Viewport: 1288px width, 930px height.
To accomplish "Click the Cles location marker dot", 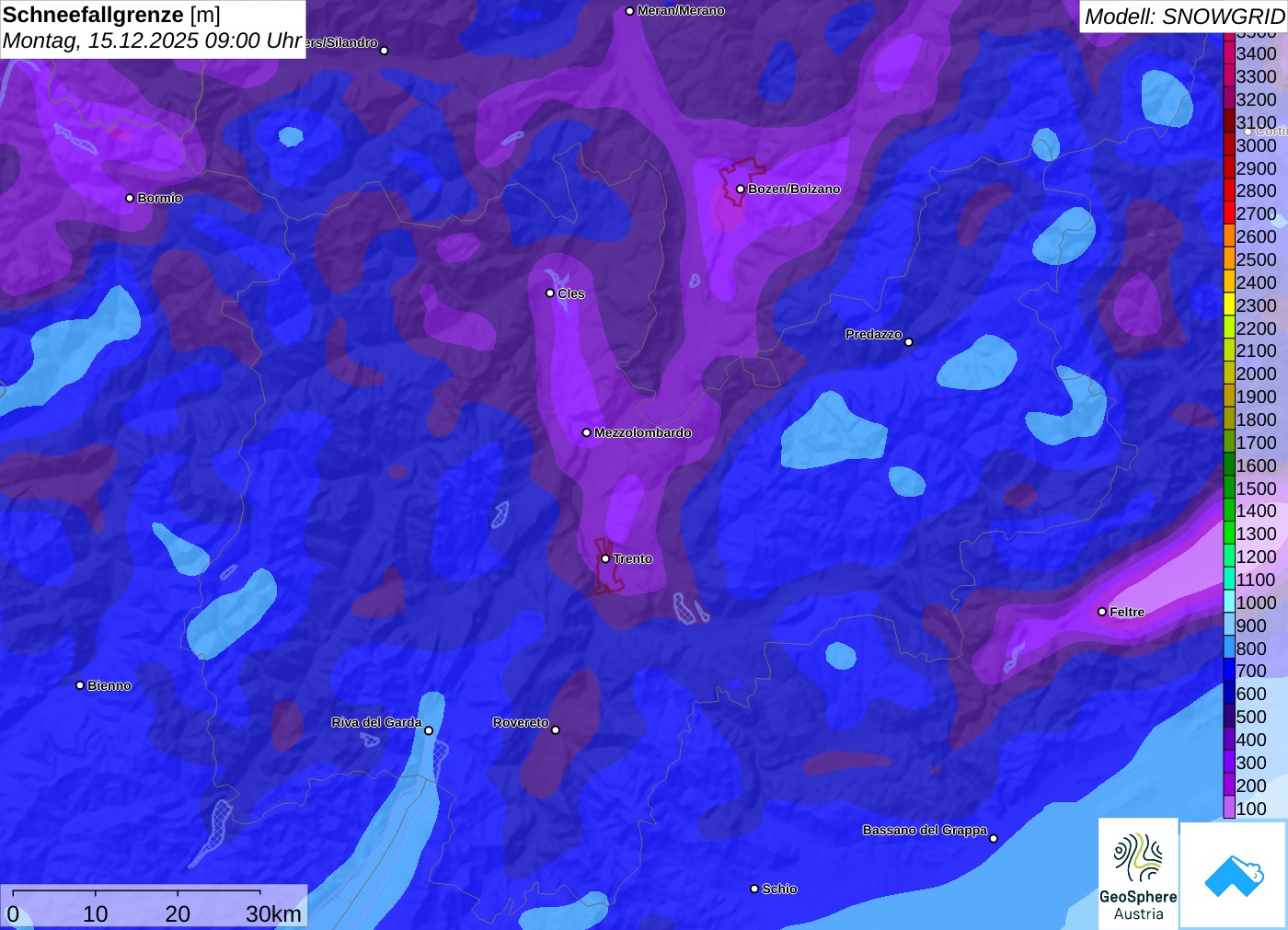I will [x=550, y=293].
